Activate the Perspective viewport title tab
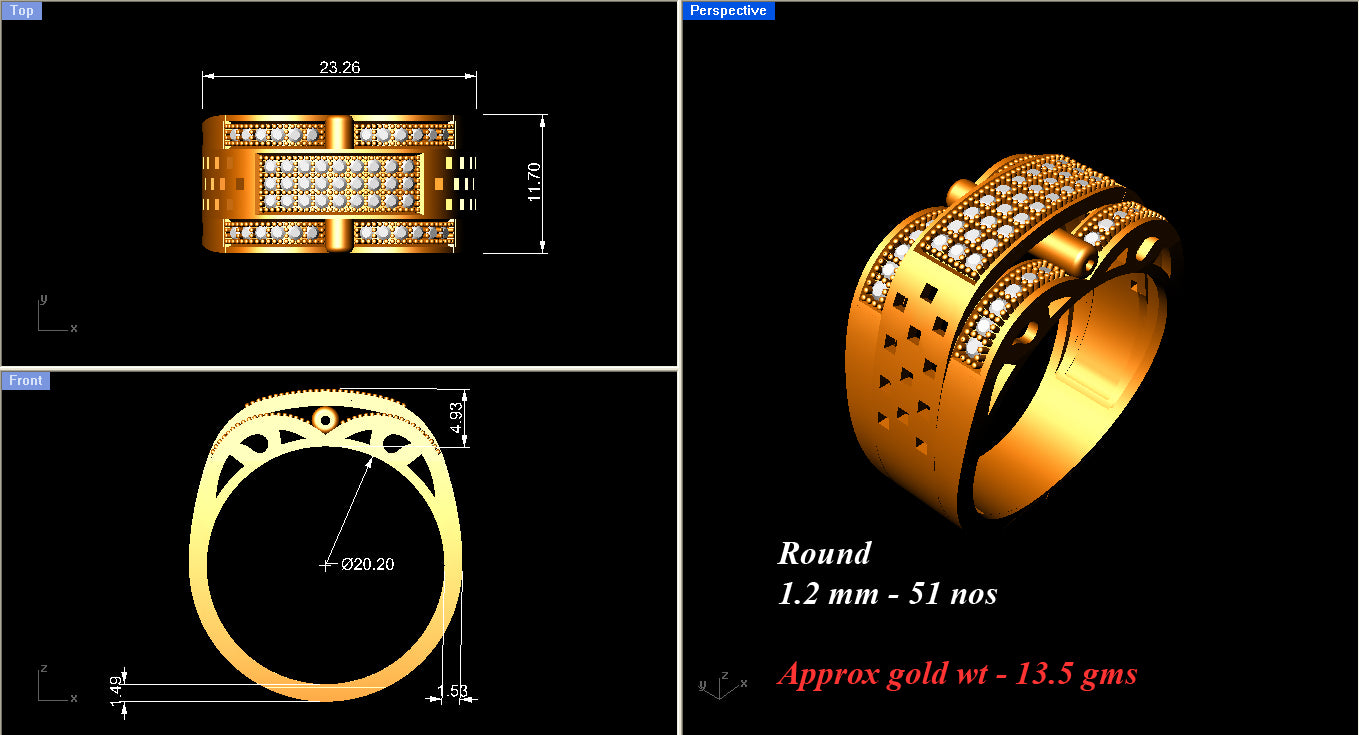Viewport: 1360px width, 735px height. pyautogui.click(x=728, y=10)
